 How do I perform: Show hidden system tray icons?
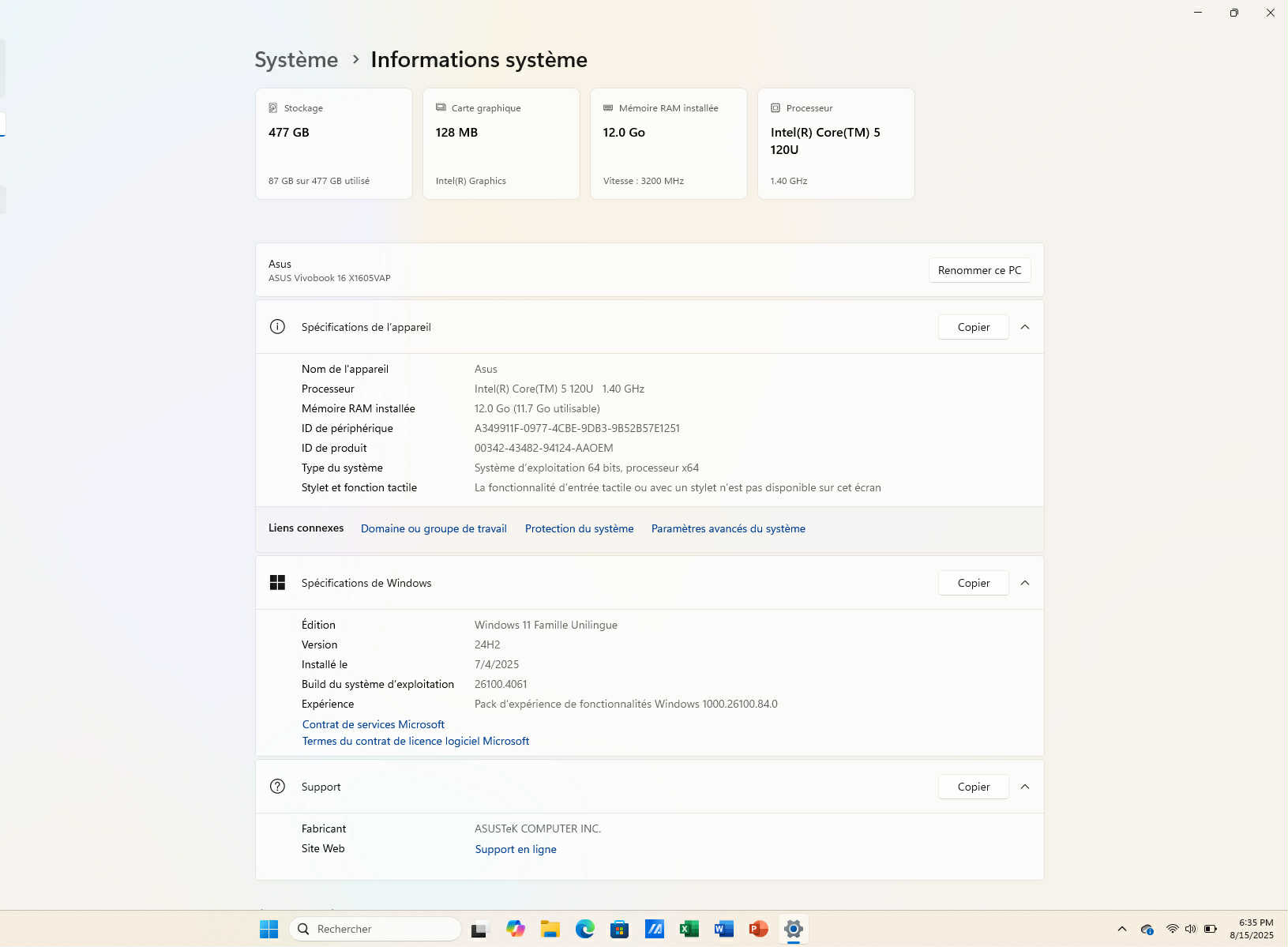[x=1122, y=929]
